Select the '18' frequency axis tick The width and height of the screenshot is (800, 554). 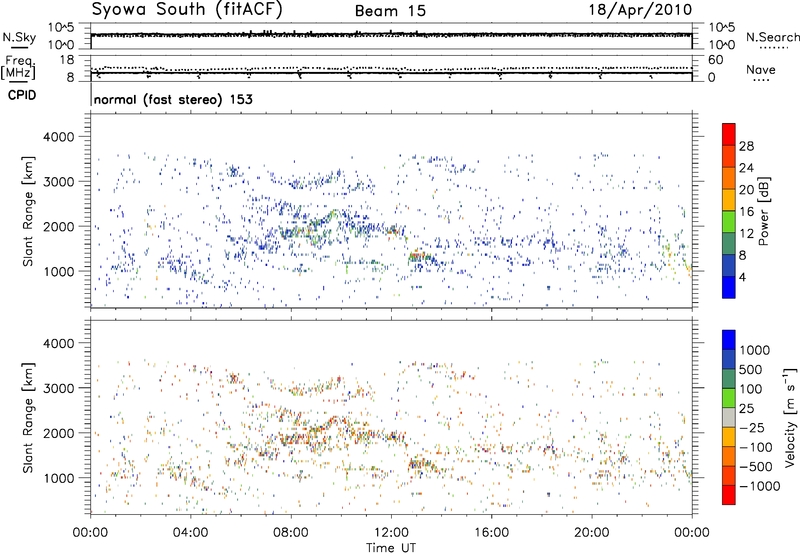[x=67, y=60]
